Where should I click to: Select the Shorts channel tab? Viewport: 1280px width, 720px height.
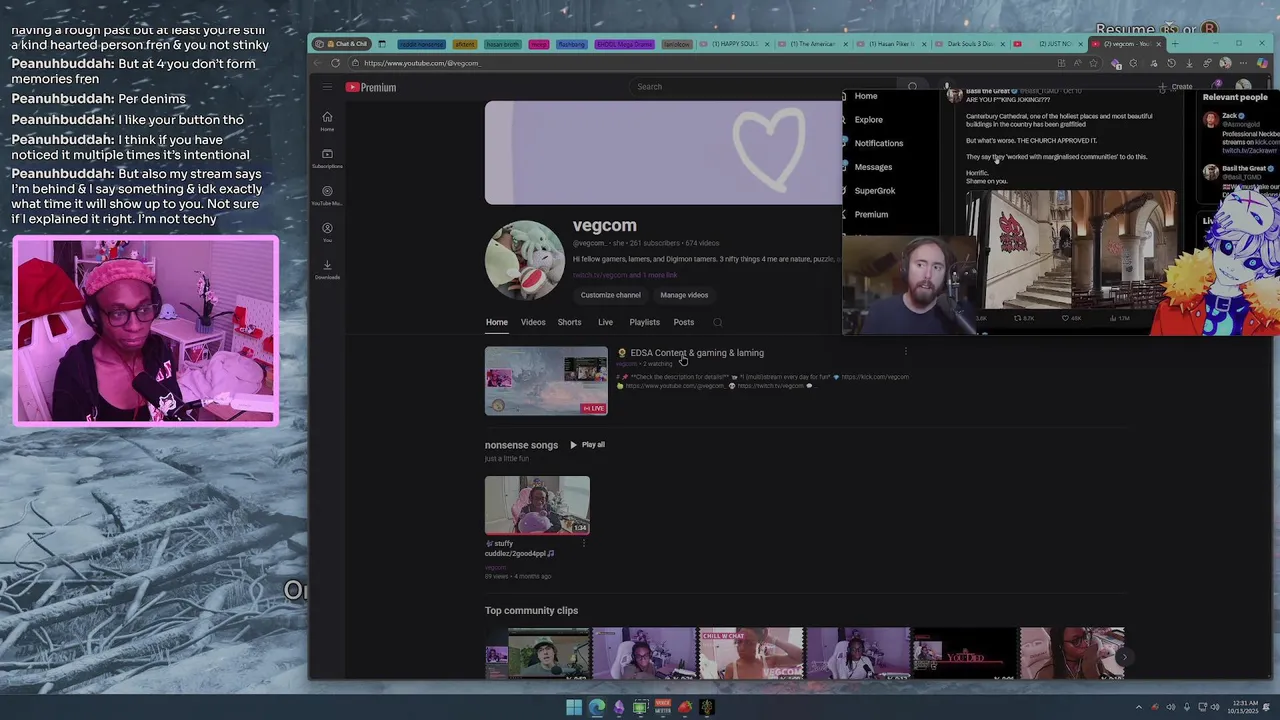pyautogui.click(x=569, y=322)
